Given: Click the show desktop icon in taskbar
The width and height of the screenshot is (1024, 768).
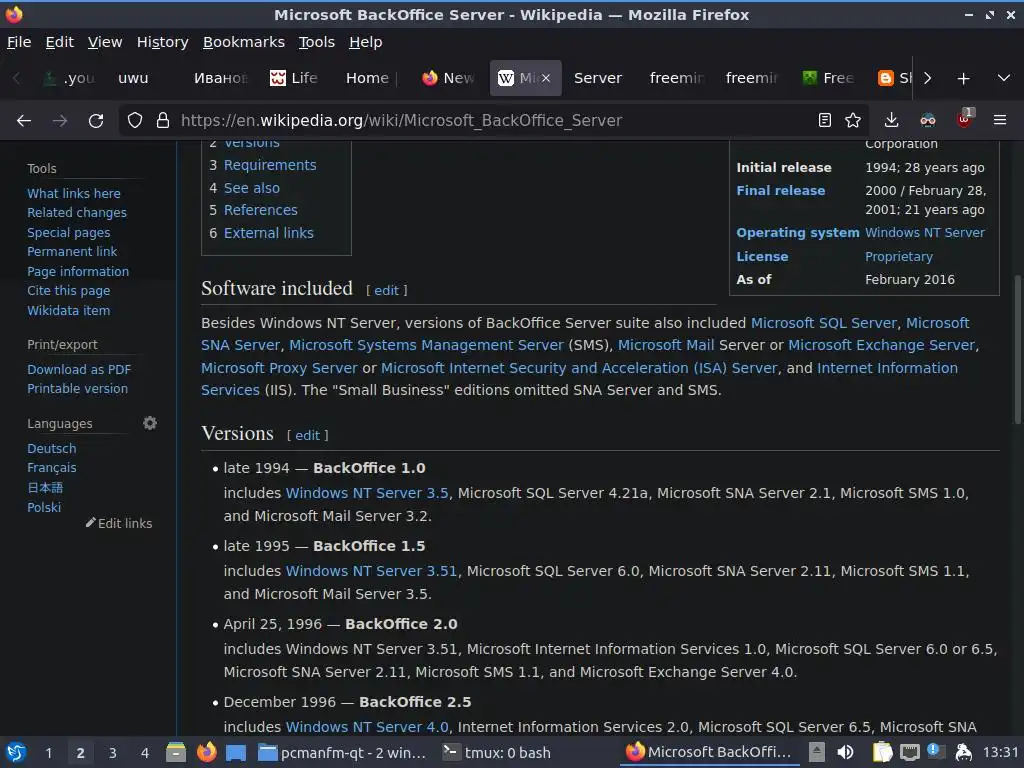Looking at the screenshot, I should [236, 753].
